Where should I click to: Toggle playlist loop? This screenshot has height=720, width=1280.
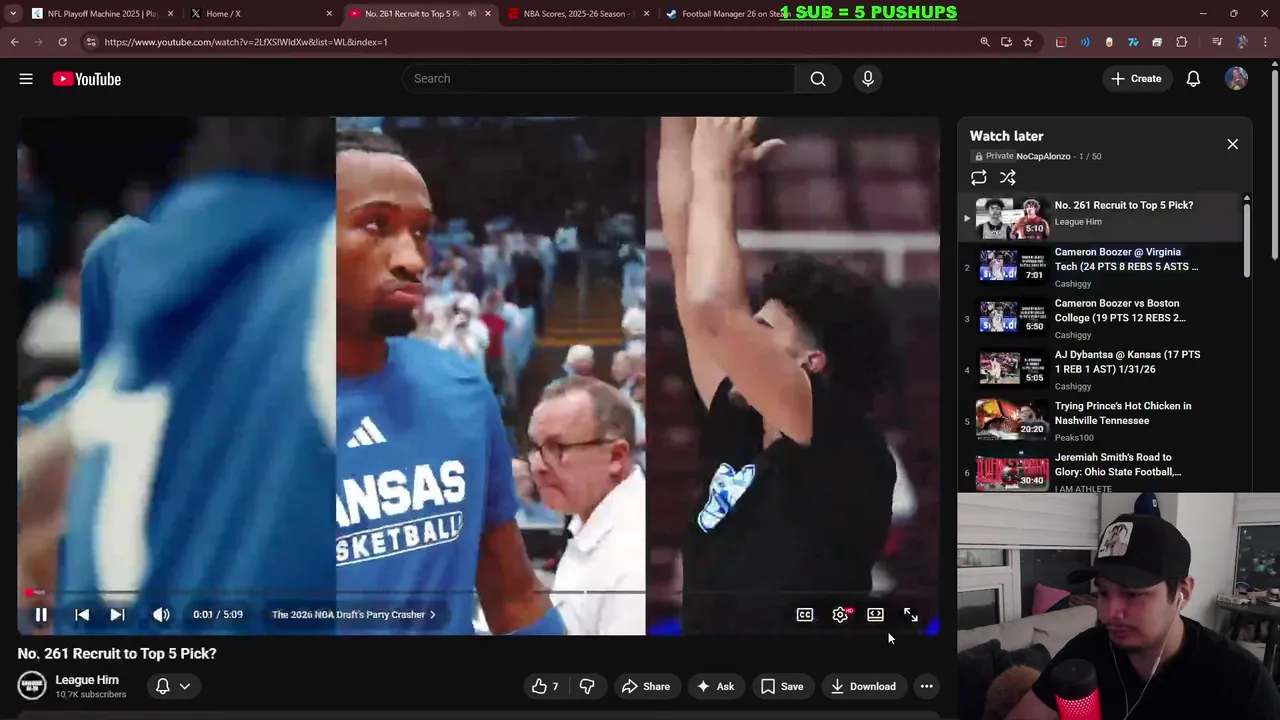tap(979, 177)
